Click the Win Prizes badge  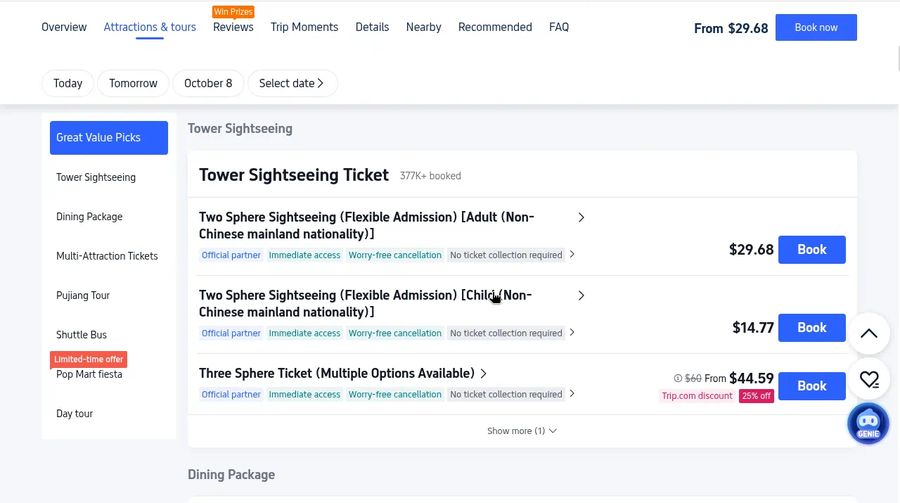[x=233, y=11]
